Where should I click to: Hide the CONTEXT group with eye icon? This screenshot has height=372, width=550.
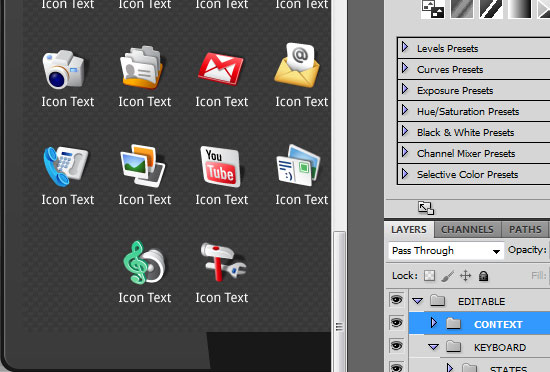click(397, 323)
